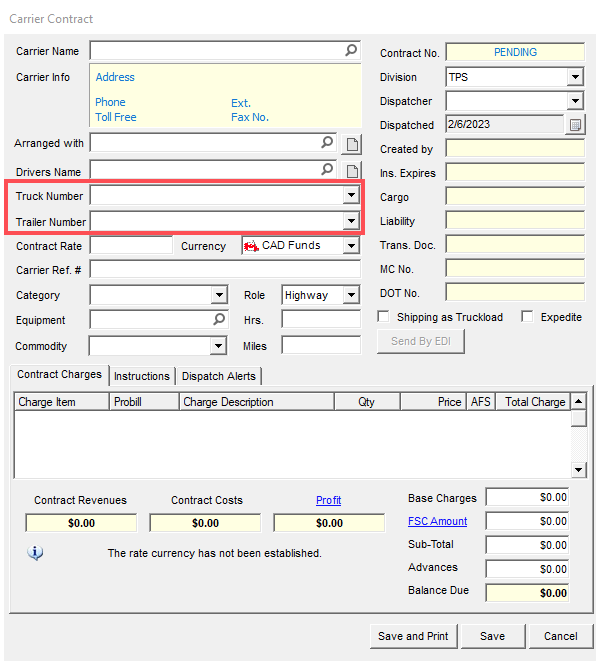Viewport: 601px width, 664px height.
Task: Open the Role Highway dropdown
Action: pyautogui.click(x=350, y=295)
